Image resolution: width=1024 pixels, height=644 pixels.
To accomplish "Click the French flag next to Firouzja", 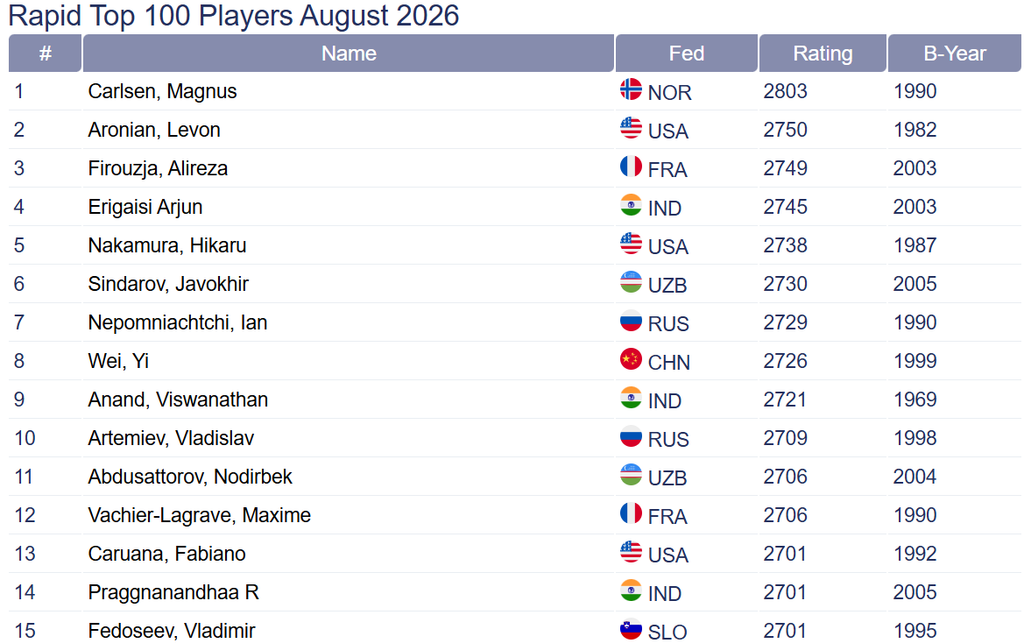I will [631, 167].
